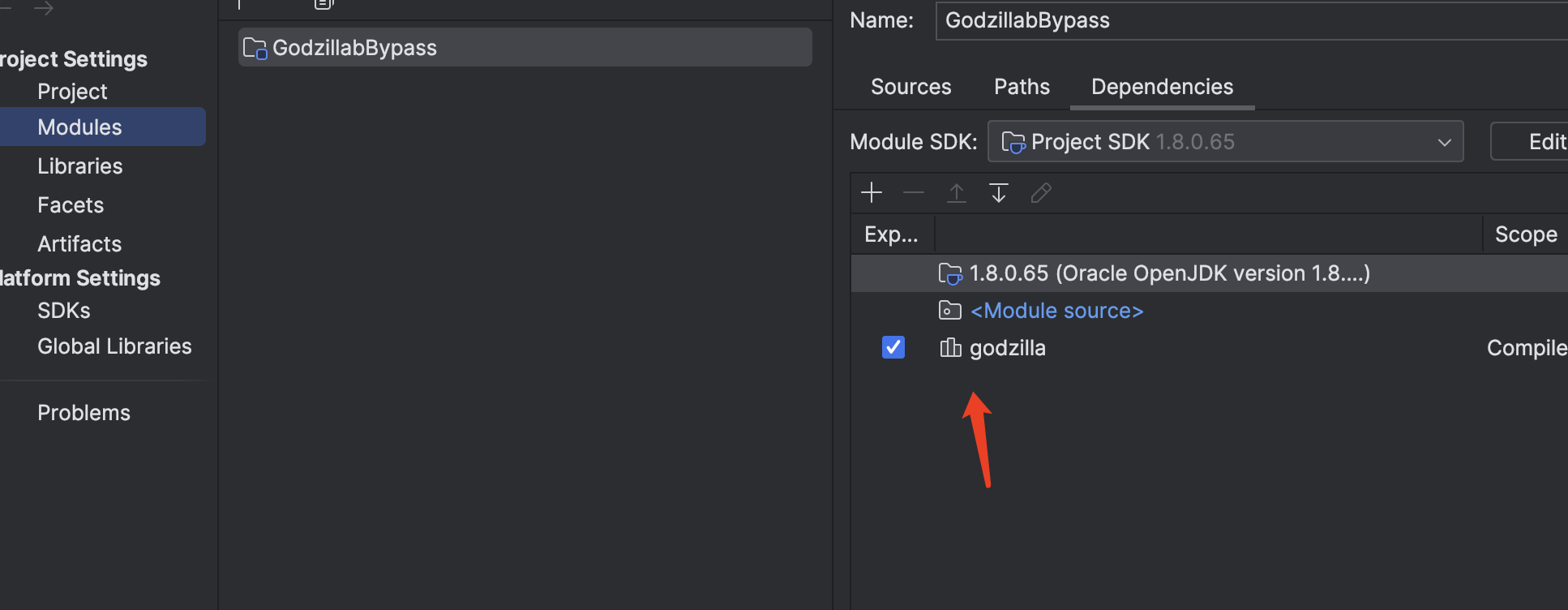Click the godzilla library icon
1568x610 pixels.
[x=950, y=348]
